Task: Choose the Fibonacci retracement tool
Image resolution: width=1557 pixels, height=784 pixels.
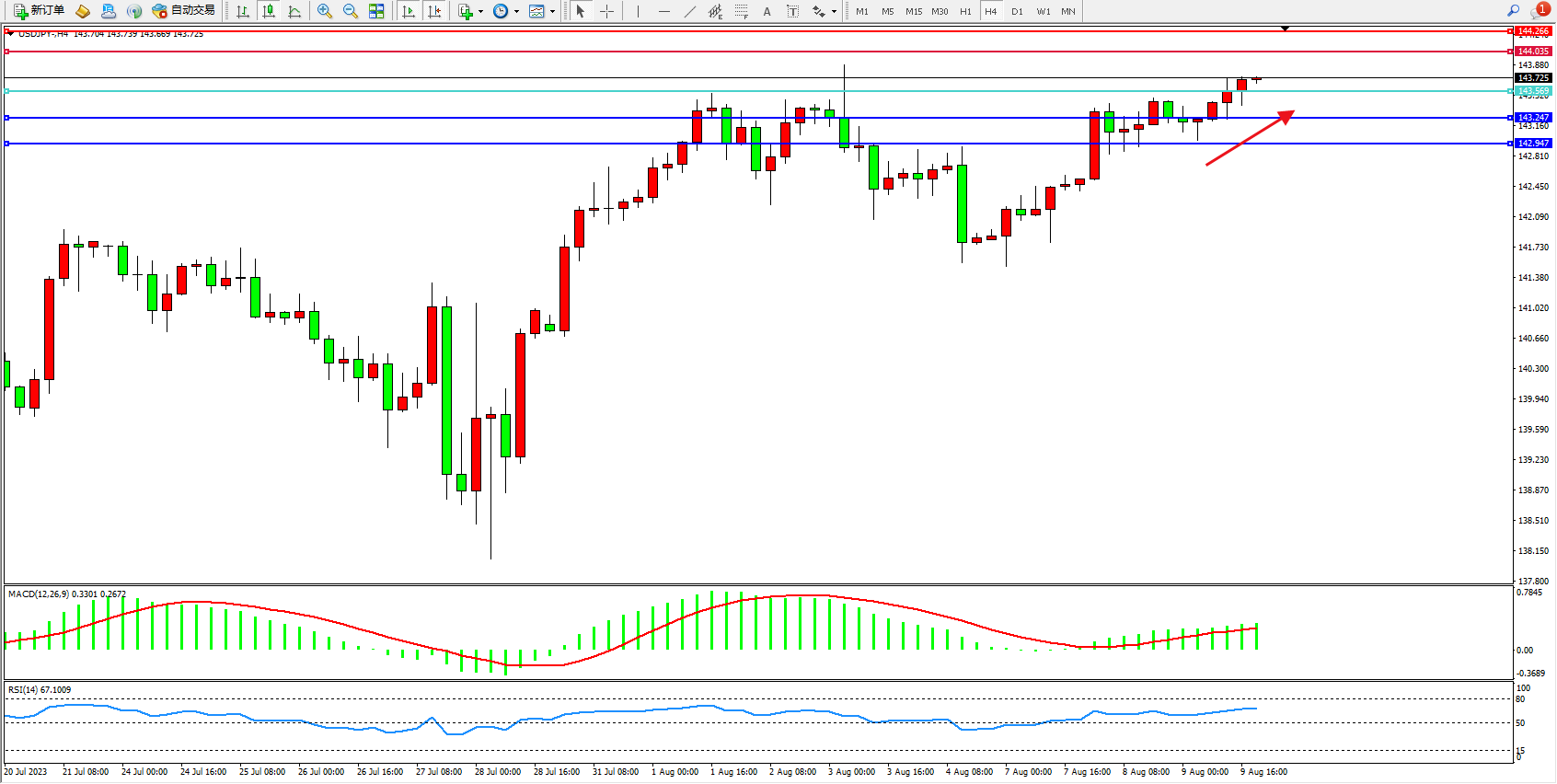Action: (x=741, y=11)
